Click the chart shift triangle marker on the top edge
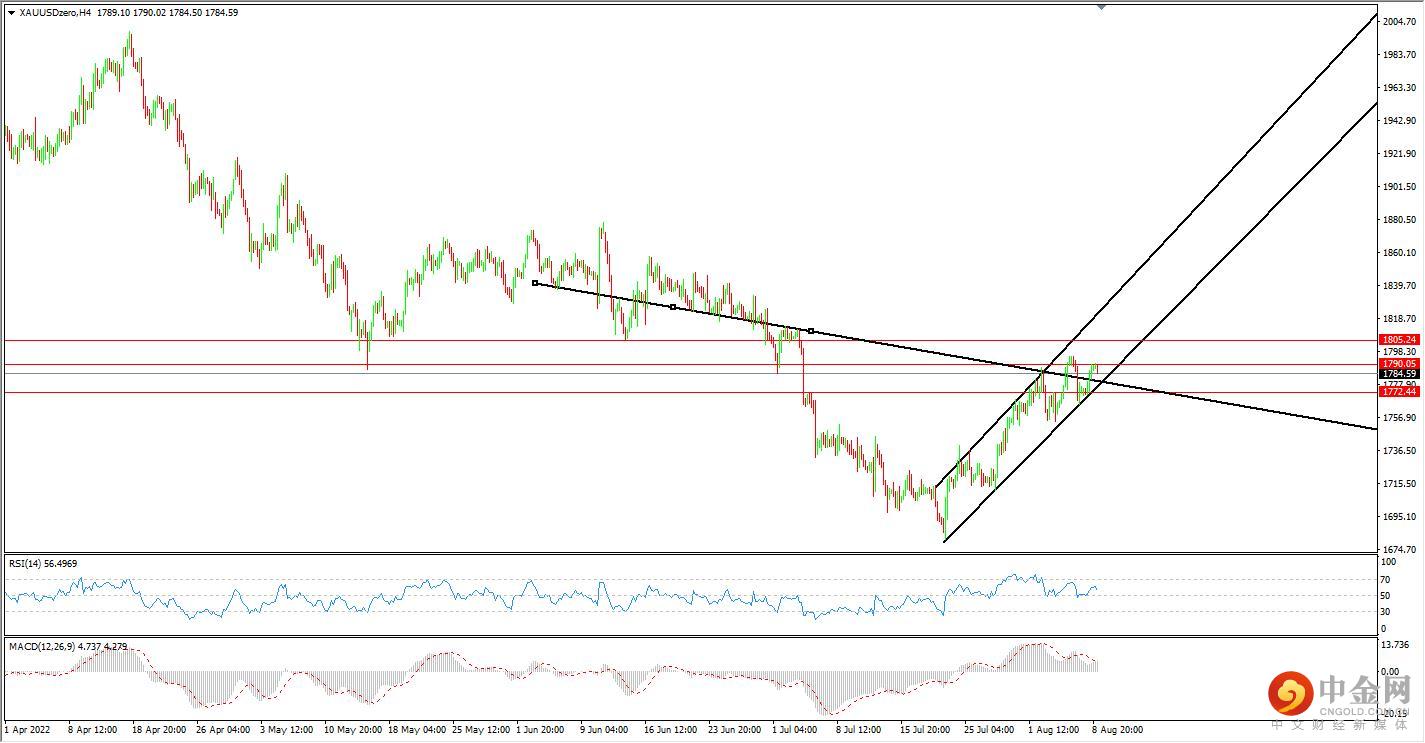The image size is (1425, 743). [1101, 6]
